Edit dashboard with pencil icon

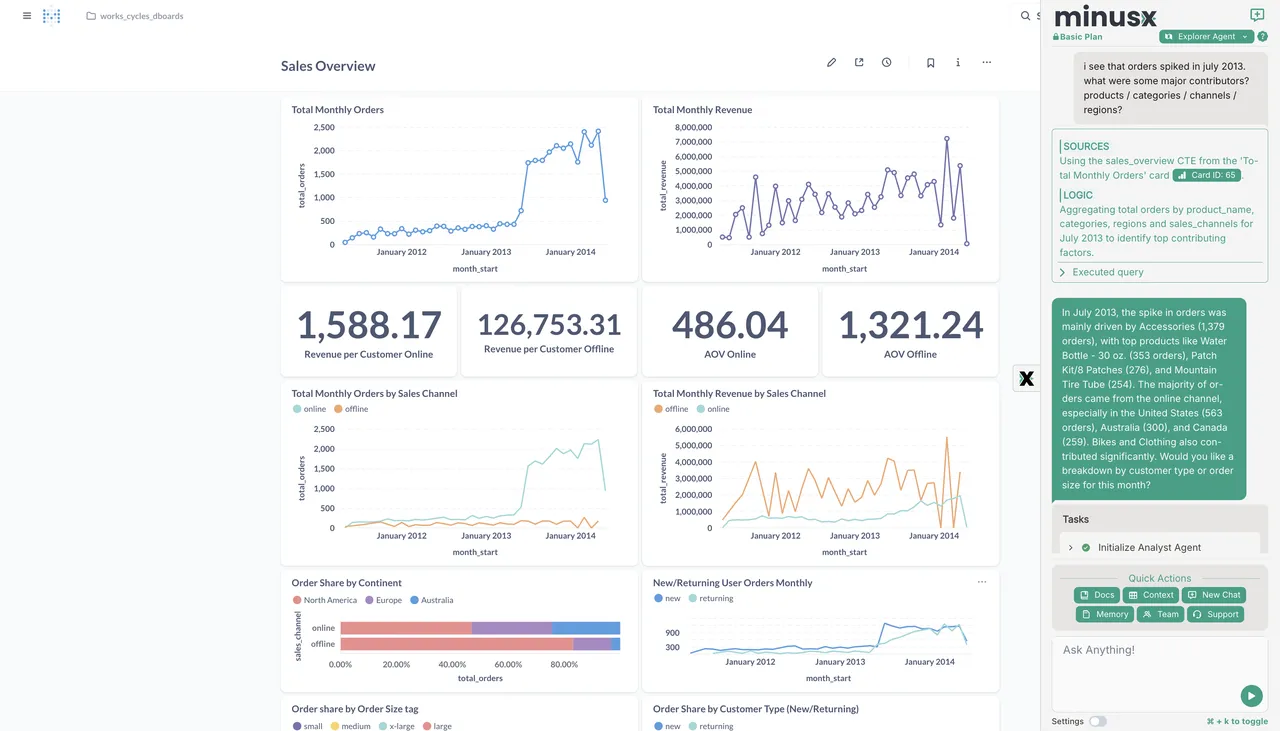click(831, 62)
